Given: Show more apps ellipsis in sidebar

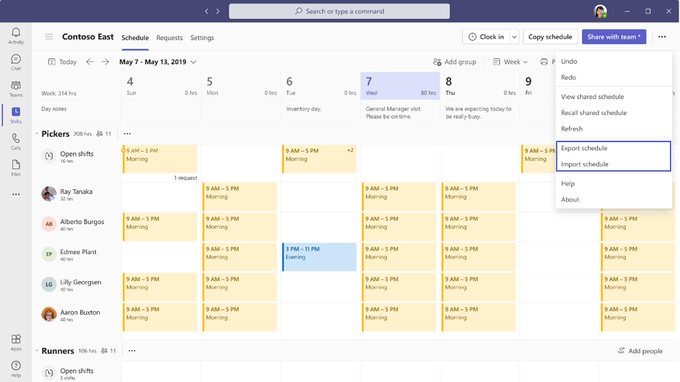Looking at the screenshot, I should 16,194.
